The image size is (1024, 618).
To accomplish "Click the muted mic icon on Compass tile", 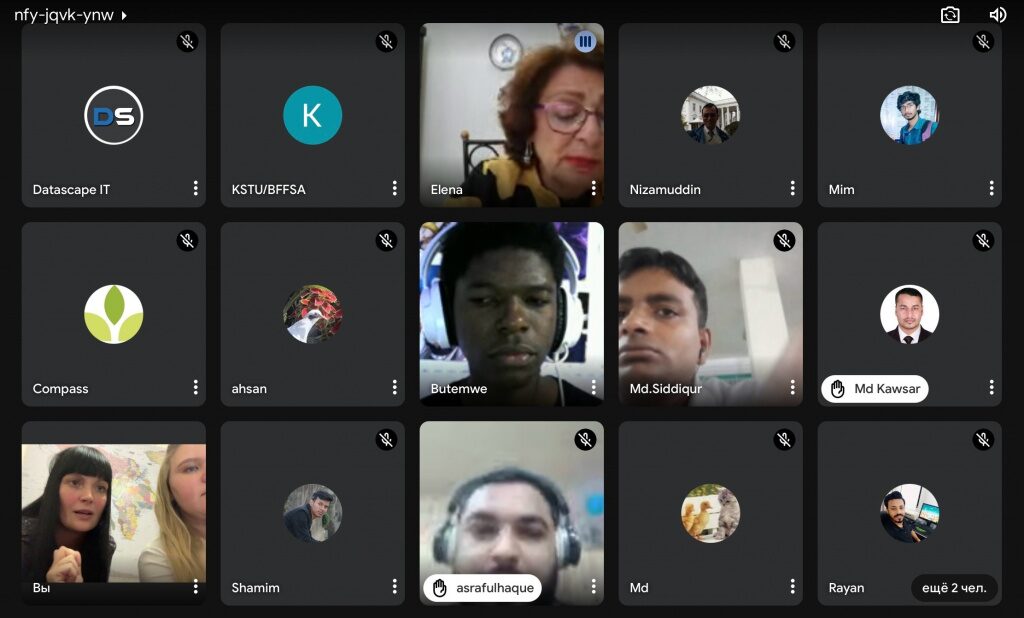I will click(187, 240).
